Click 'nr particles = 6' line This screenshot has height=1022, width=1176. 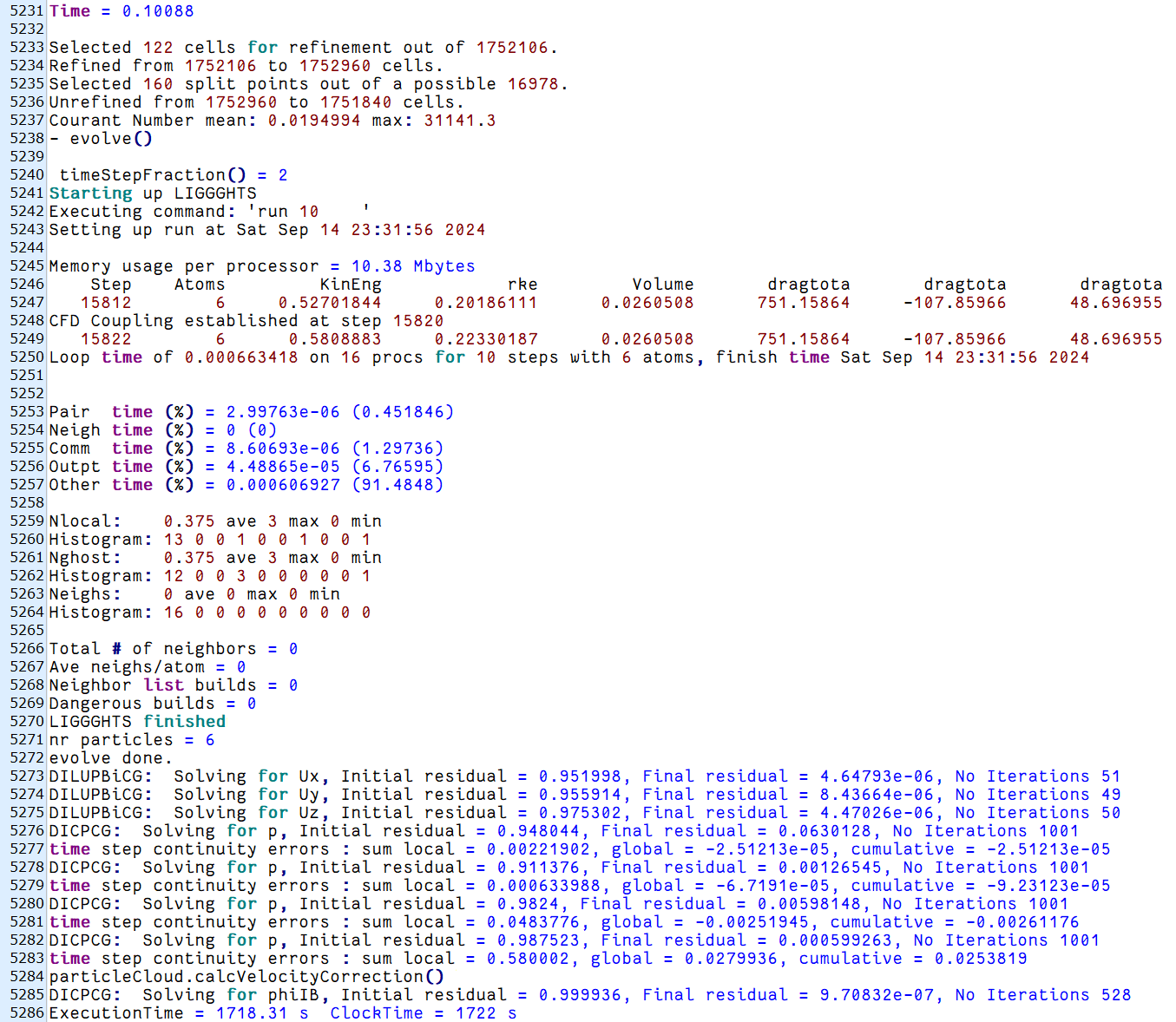(x=132, y=740)
